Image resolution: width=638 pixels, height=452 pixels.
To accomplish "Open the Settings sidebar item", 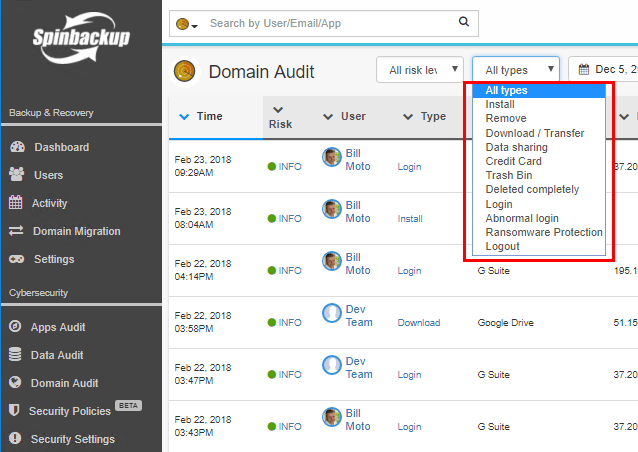I will coord(54,259).
